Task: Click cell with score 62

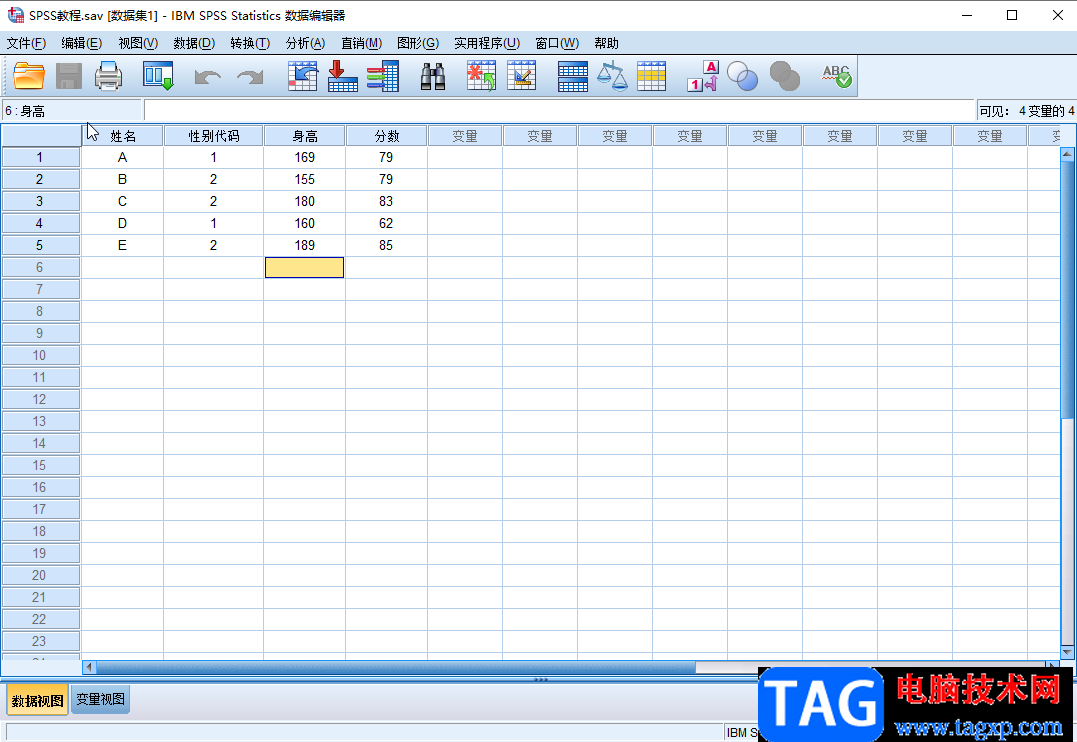Action: coord(386,223)
